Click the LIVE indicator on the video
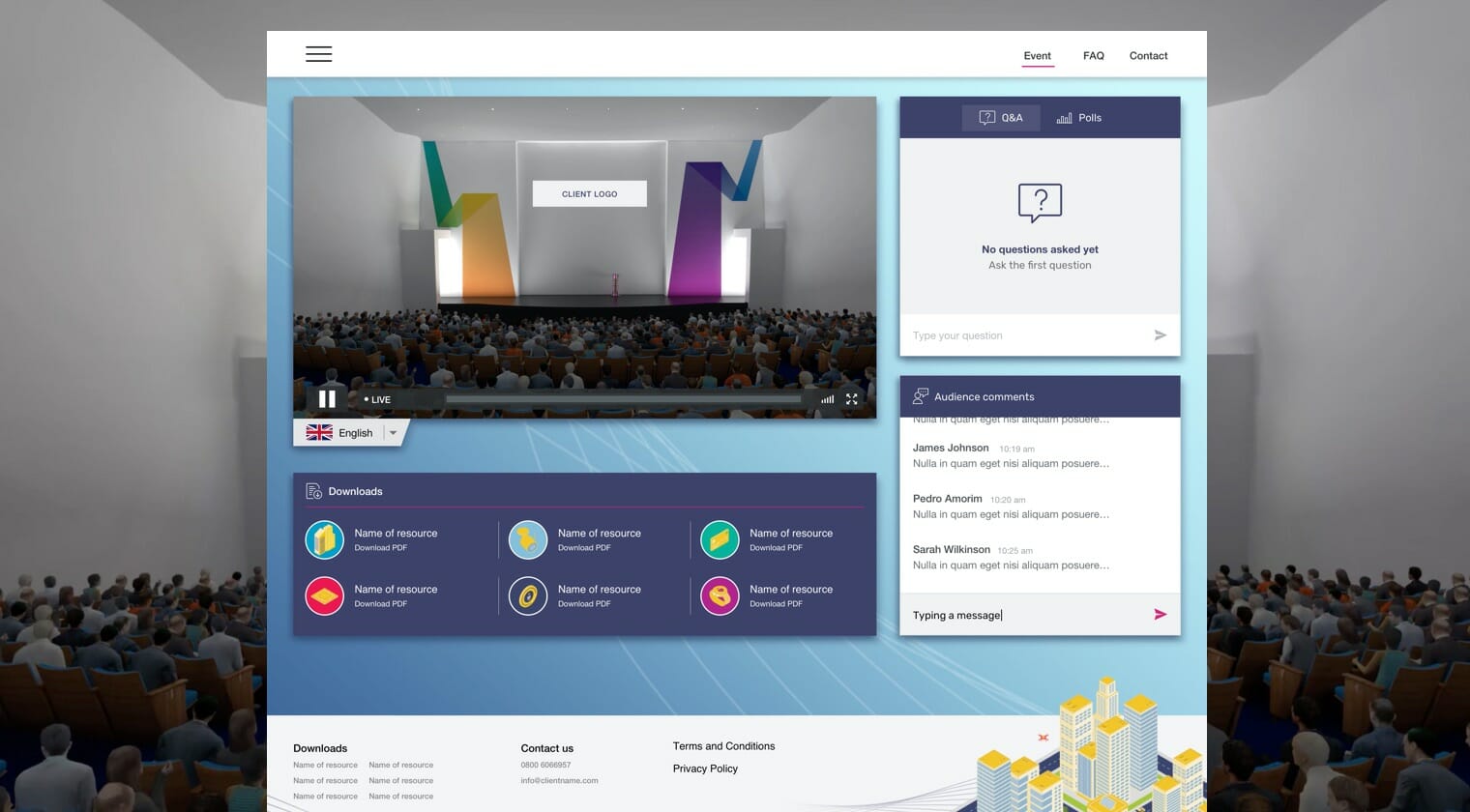The image size is (1470, 812). point(377,399)
